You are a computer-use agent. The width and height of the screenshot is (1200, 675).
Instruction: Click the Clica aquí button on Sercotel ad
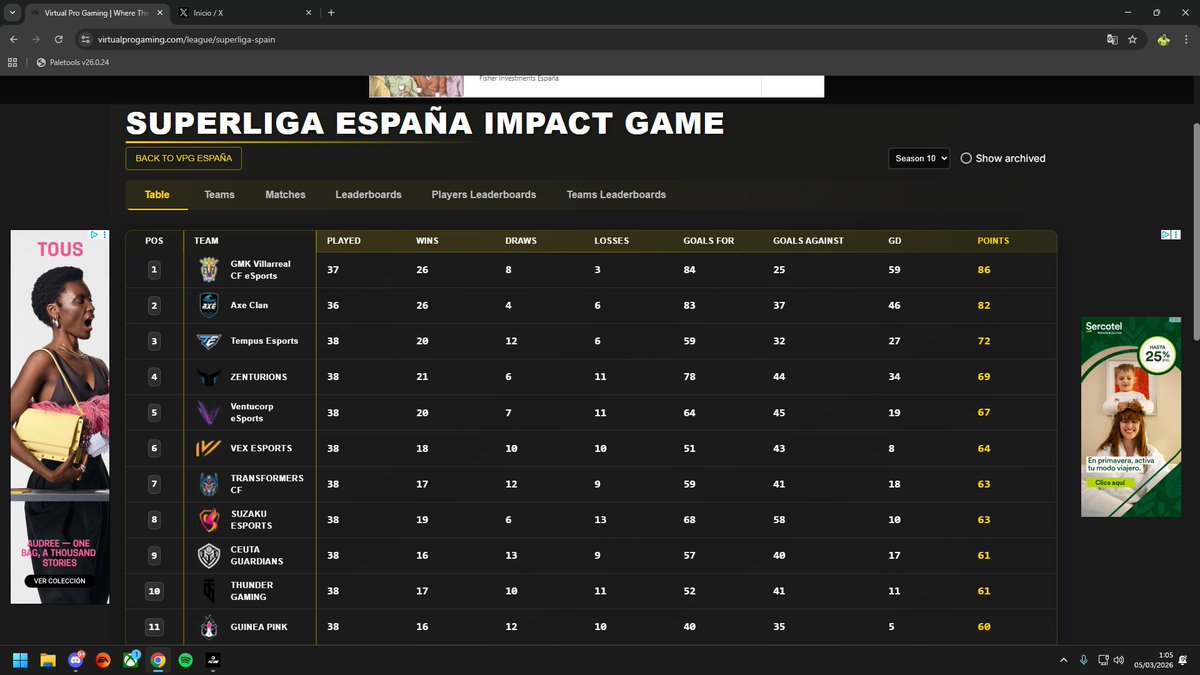pyautogui.click(x=1110, y=482)
